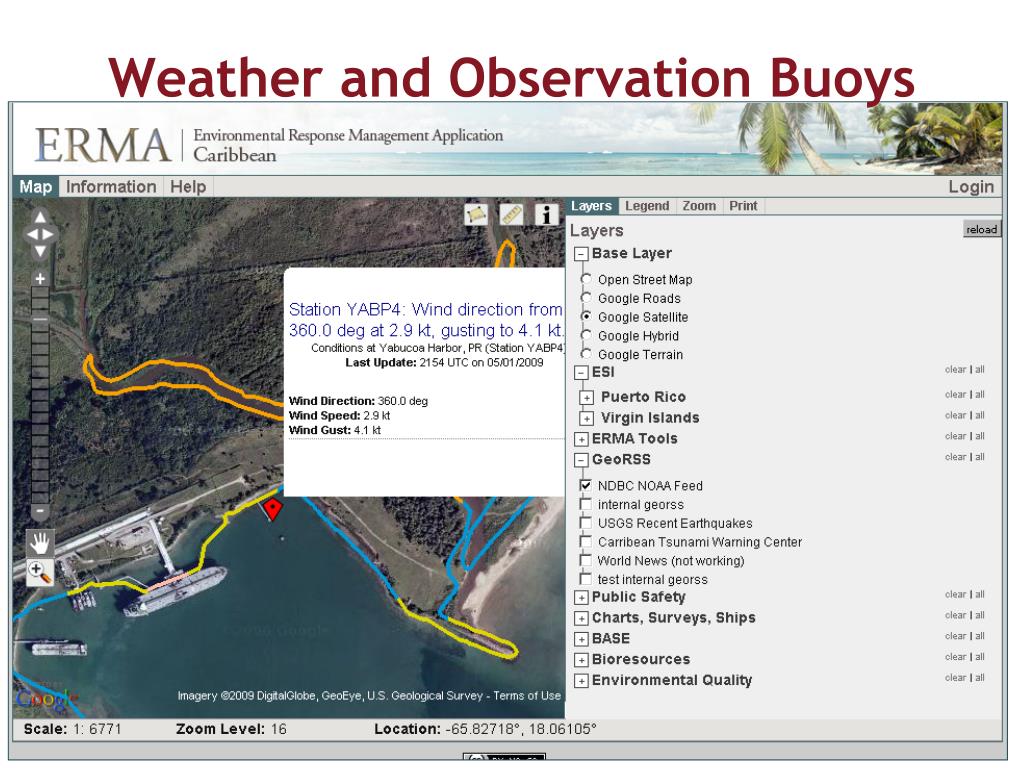The height and width of the screenshot is (768, 1024).
Task: Enable USGS Recent Earthquakes feed
Action: (x=586, y=522)
